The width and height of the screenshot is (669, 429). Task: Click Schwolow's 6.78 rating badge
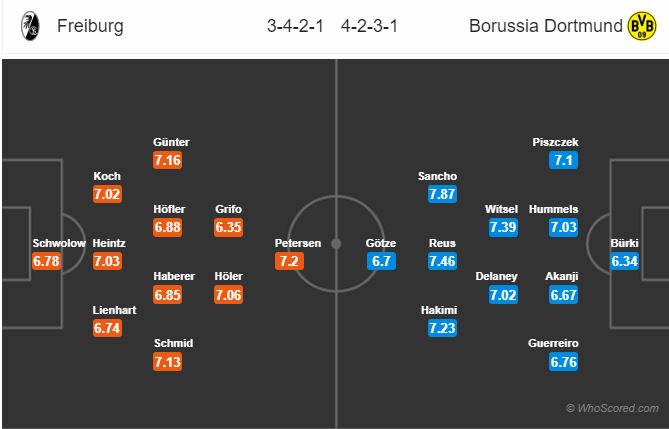tap(47, 261)
